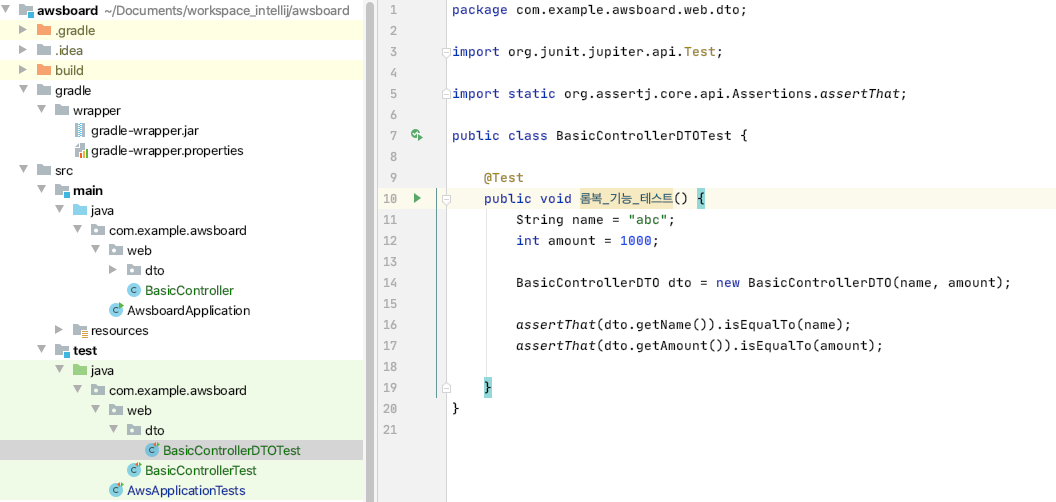Expand the .gradle folder

coord(24,31)
